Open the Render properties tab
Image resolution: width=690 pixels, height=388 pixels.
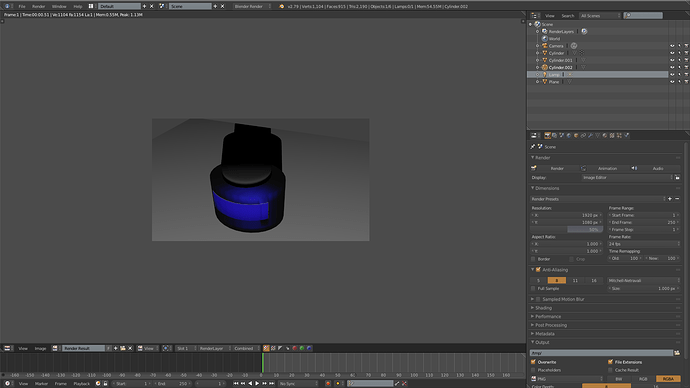click(547, 135)
